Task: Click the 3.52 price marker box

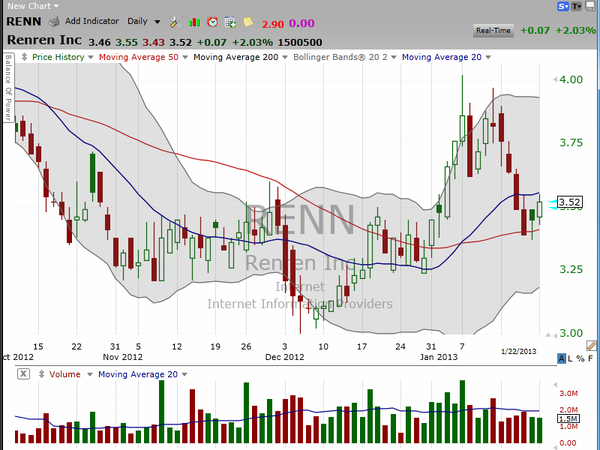Action: tap(570, 202)
